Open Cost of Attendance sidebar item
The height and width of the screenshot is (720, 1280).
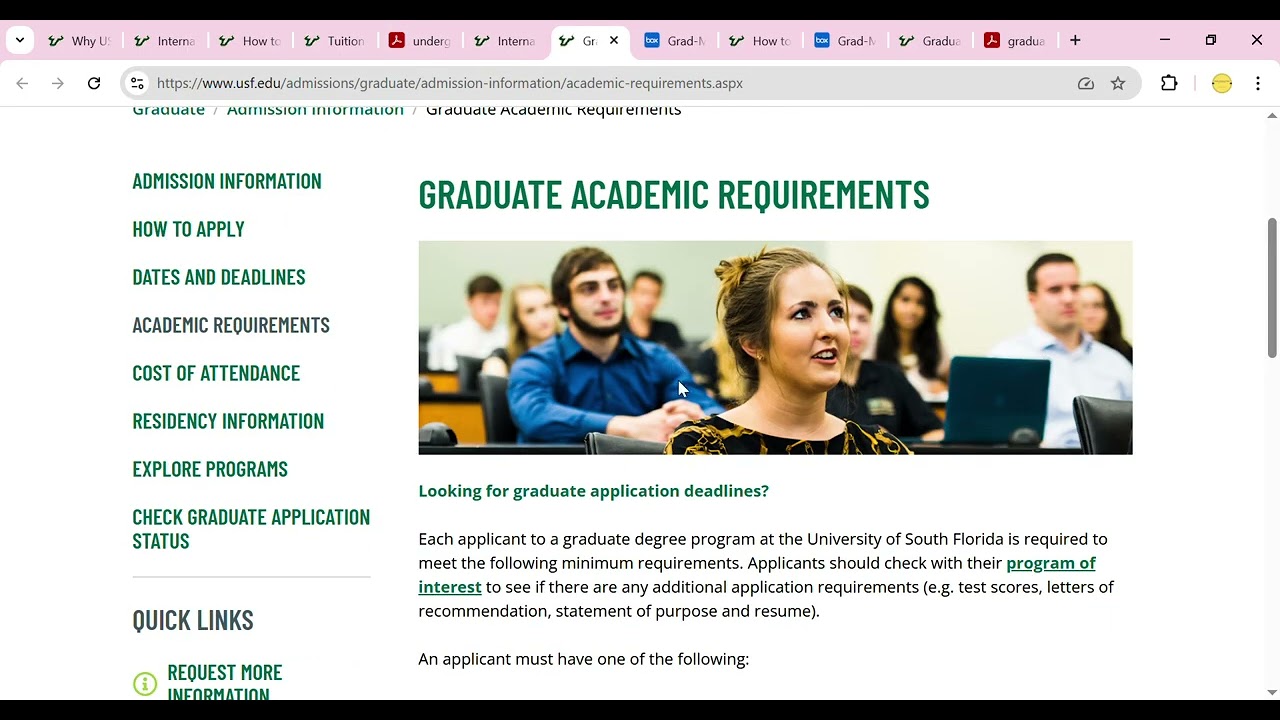(x=216, y=373)
